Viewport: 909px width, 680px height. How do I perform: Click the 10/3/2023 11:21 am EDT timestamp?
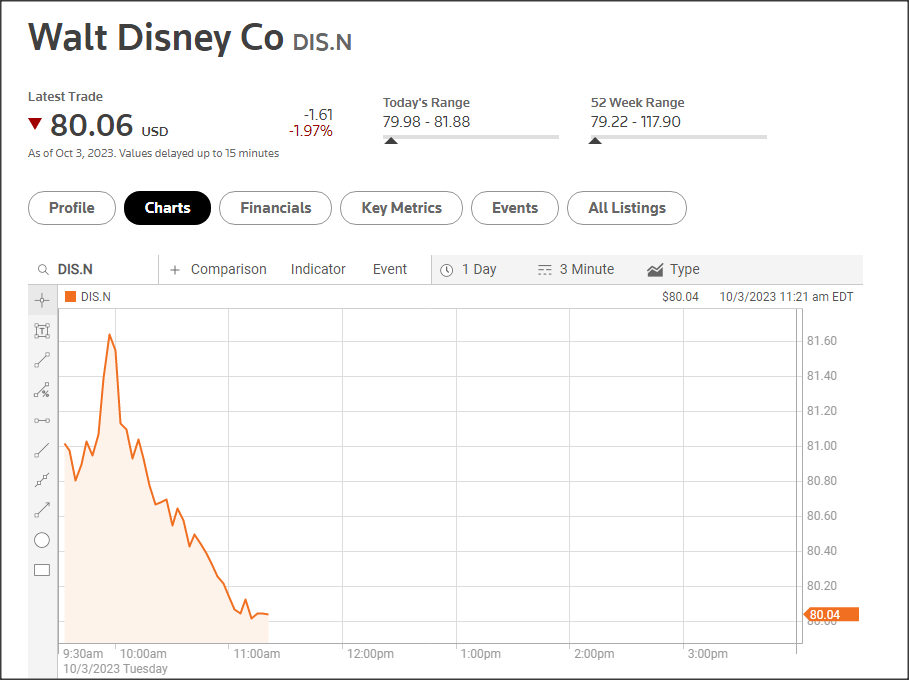[x=786, y=297]
